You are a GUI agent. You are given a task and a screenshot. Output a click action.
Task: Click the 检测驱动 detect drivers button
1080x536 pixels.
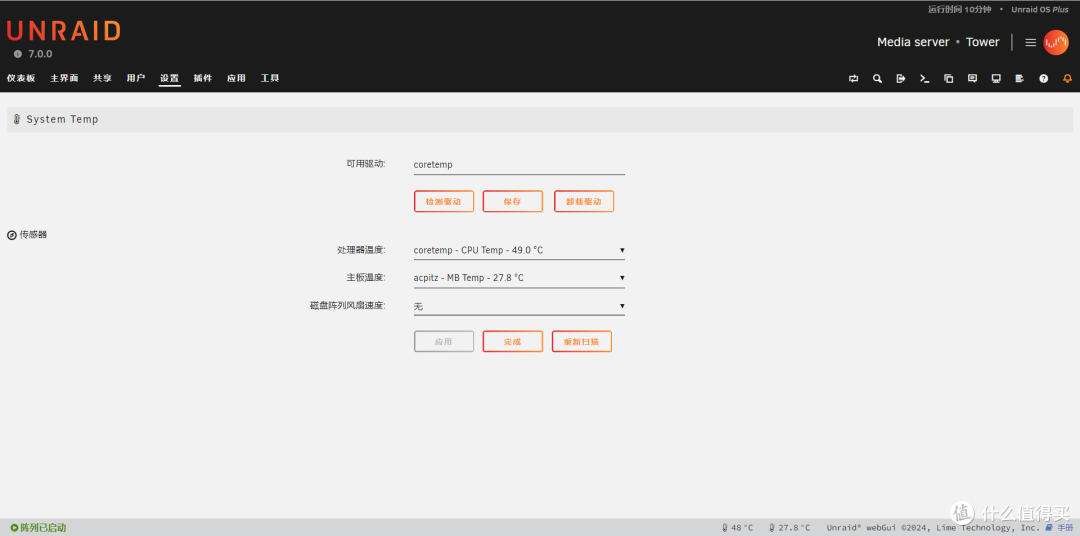[444, 202]
